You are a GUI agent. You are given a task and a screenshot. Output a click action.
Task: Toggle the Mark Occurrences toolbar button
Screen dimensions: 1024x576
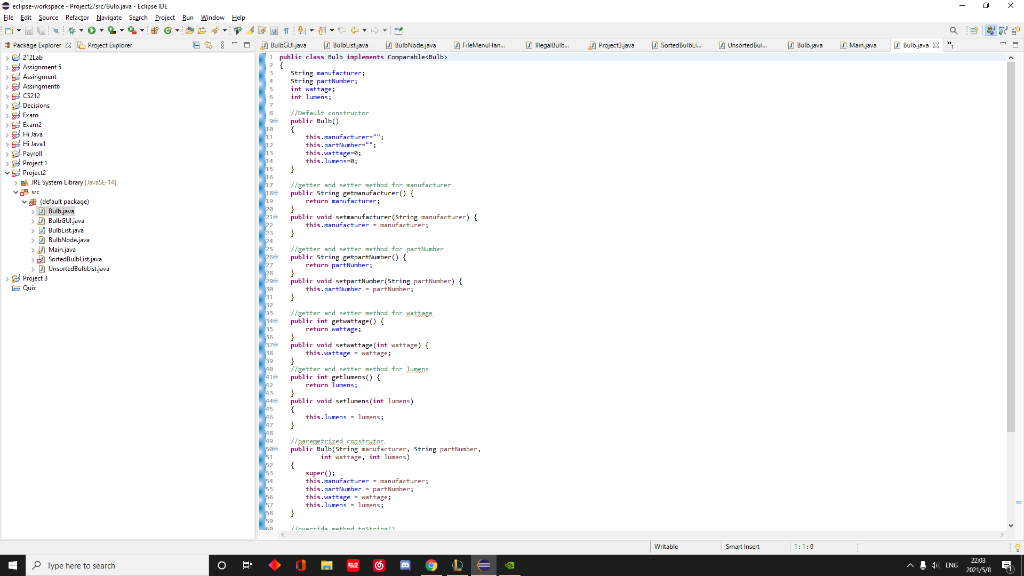click(250, 30)
